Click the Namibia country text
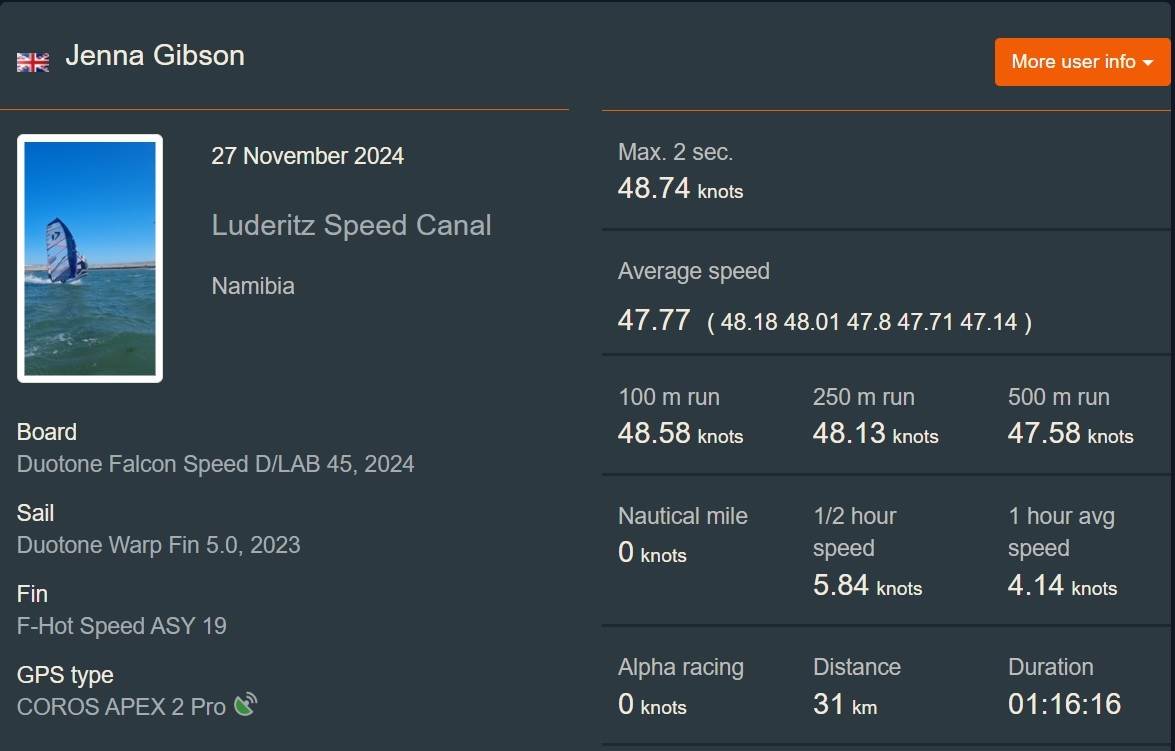 tap(253, 286)
